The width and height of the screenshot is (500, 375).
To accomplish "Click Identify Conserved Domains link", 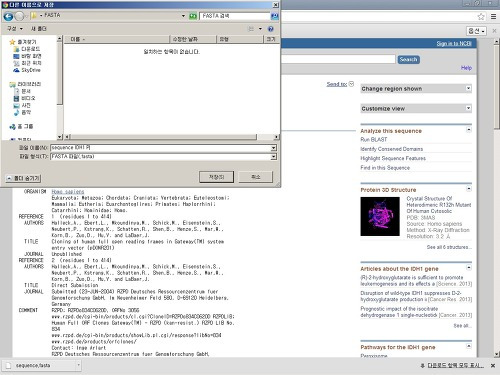I will point(392,149).
